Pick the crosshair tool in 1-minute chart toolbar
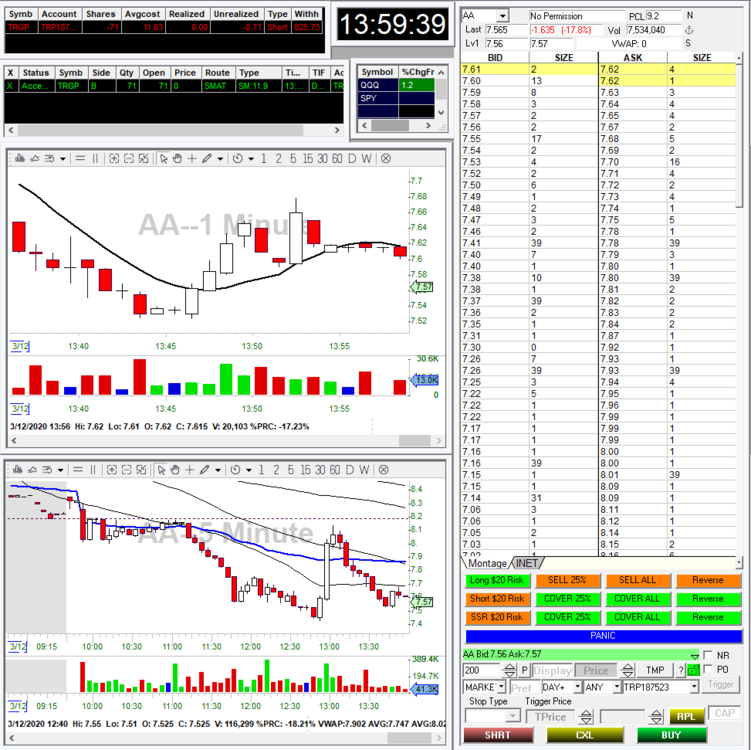 coord(191,159)
